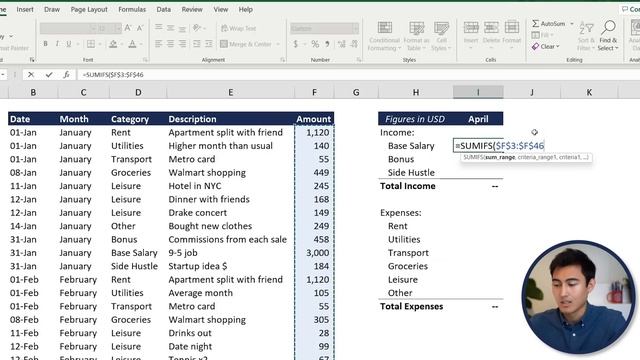Open Font settings dialog launcher
Viewport: 640px width, 360px height.
pyautogui.click(x=145, y=60)
